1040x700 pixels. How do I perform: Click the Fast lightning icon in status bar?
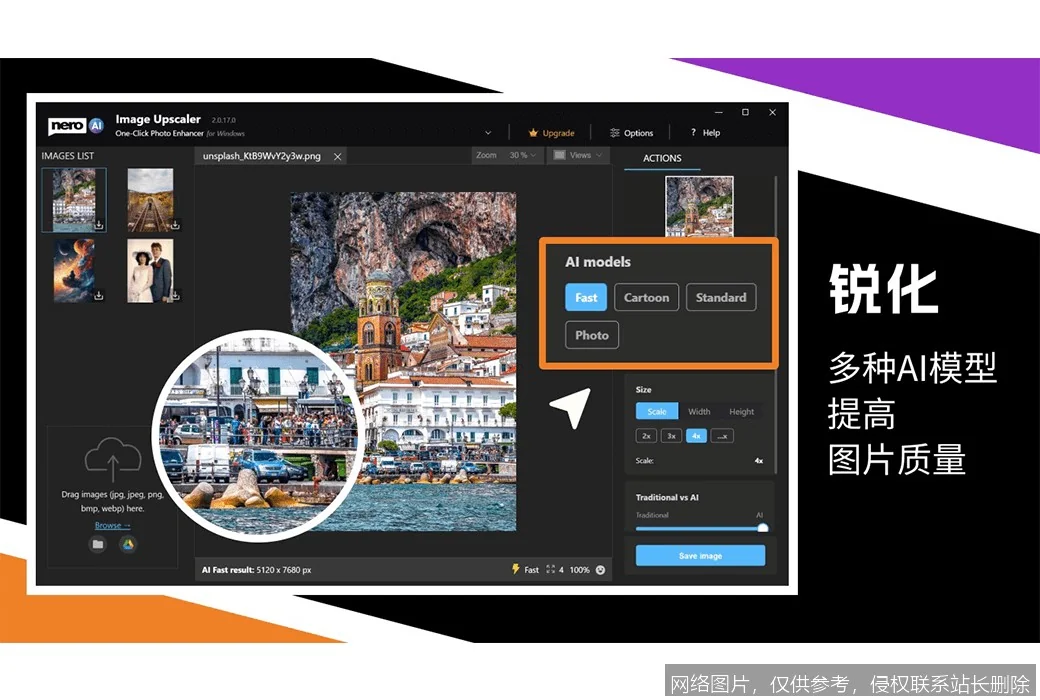pyautogui.click(x=516, y=570)
